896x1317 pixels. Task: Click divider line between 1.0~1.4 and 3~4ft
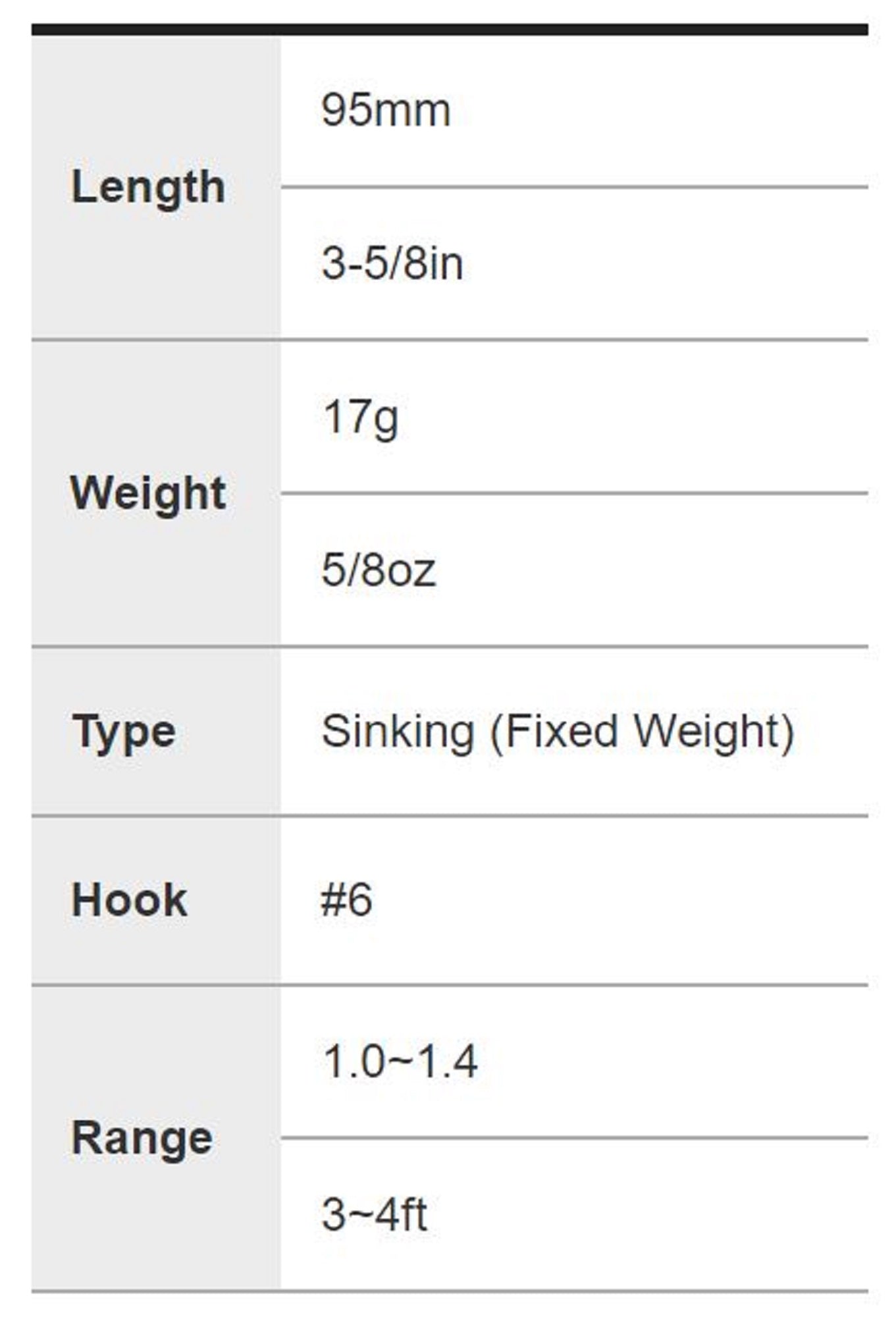(574, 1137)
